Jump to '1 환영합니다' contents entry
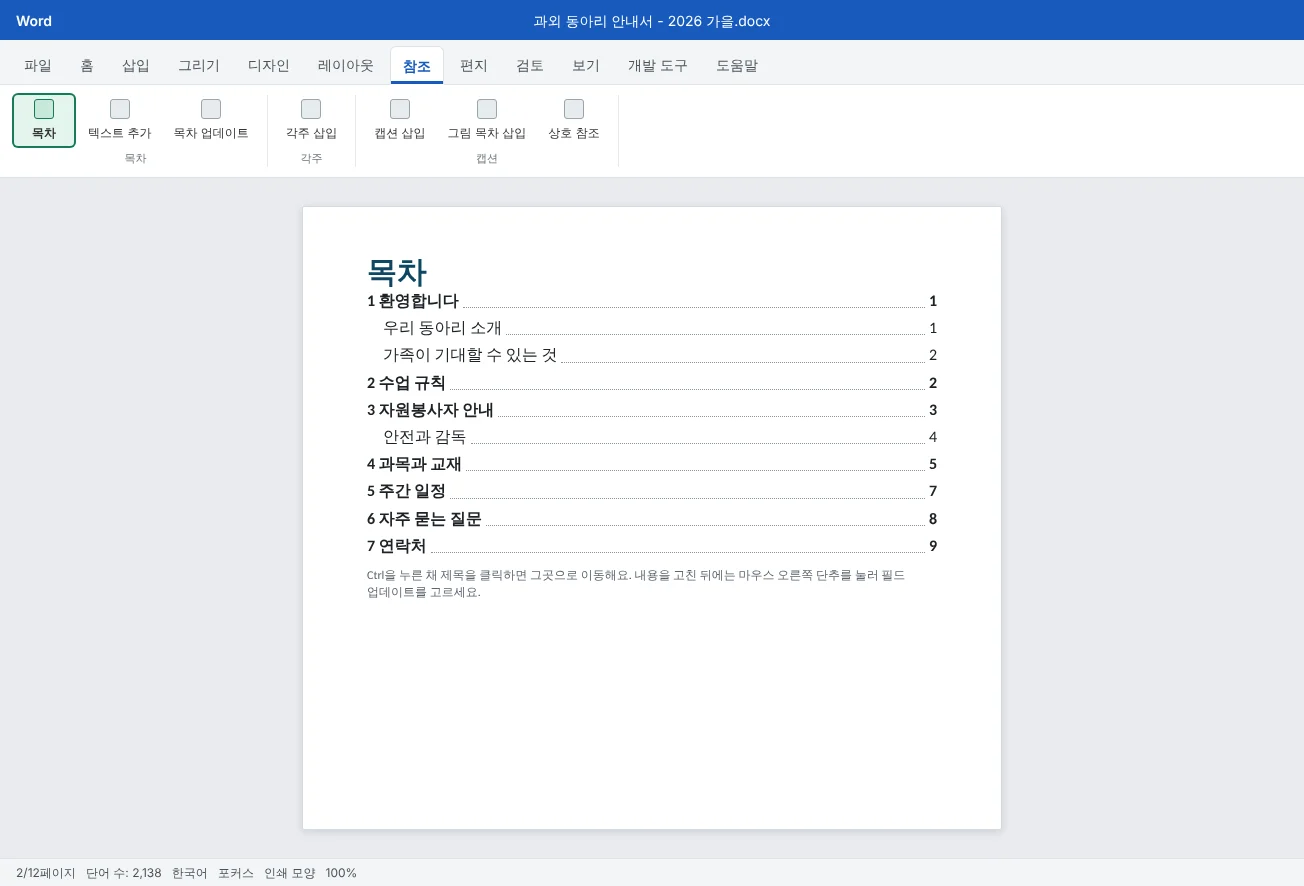The image size is (1304, 886). click(652, 301)
